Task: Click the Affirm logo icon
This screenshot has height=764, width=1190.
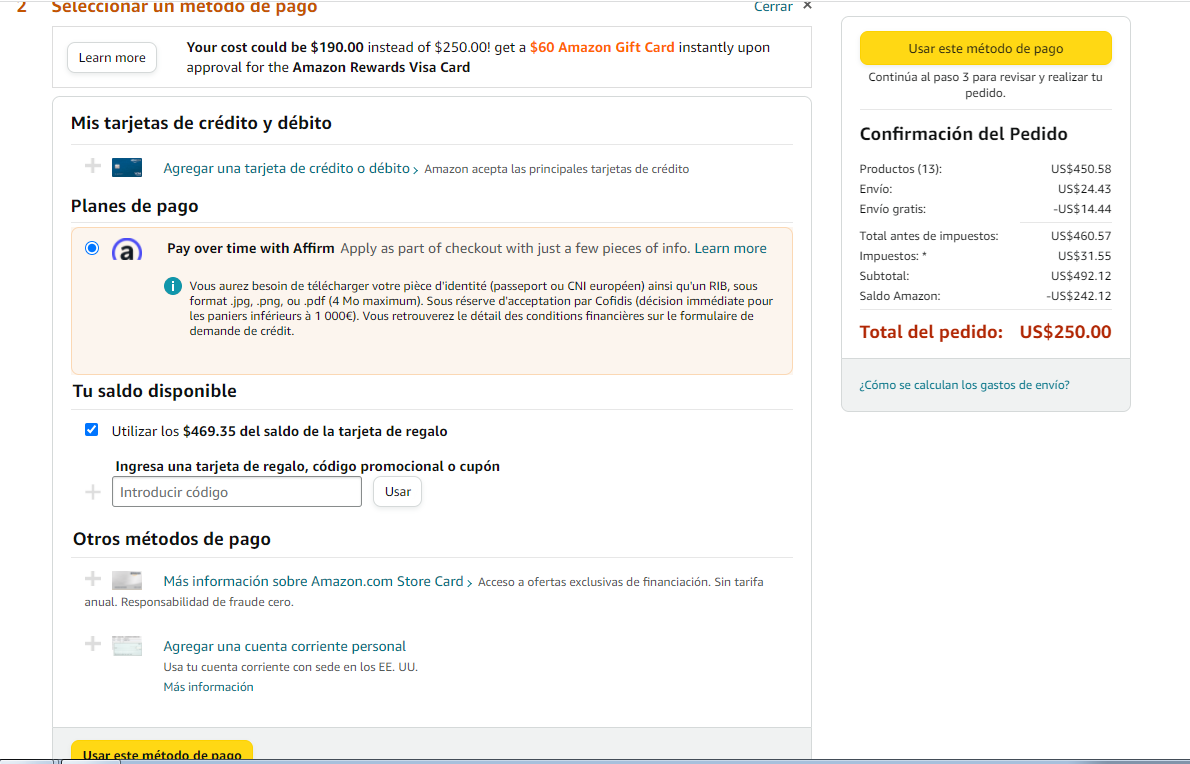Action: 127,250
